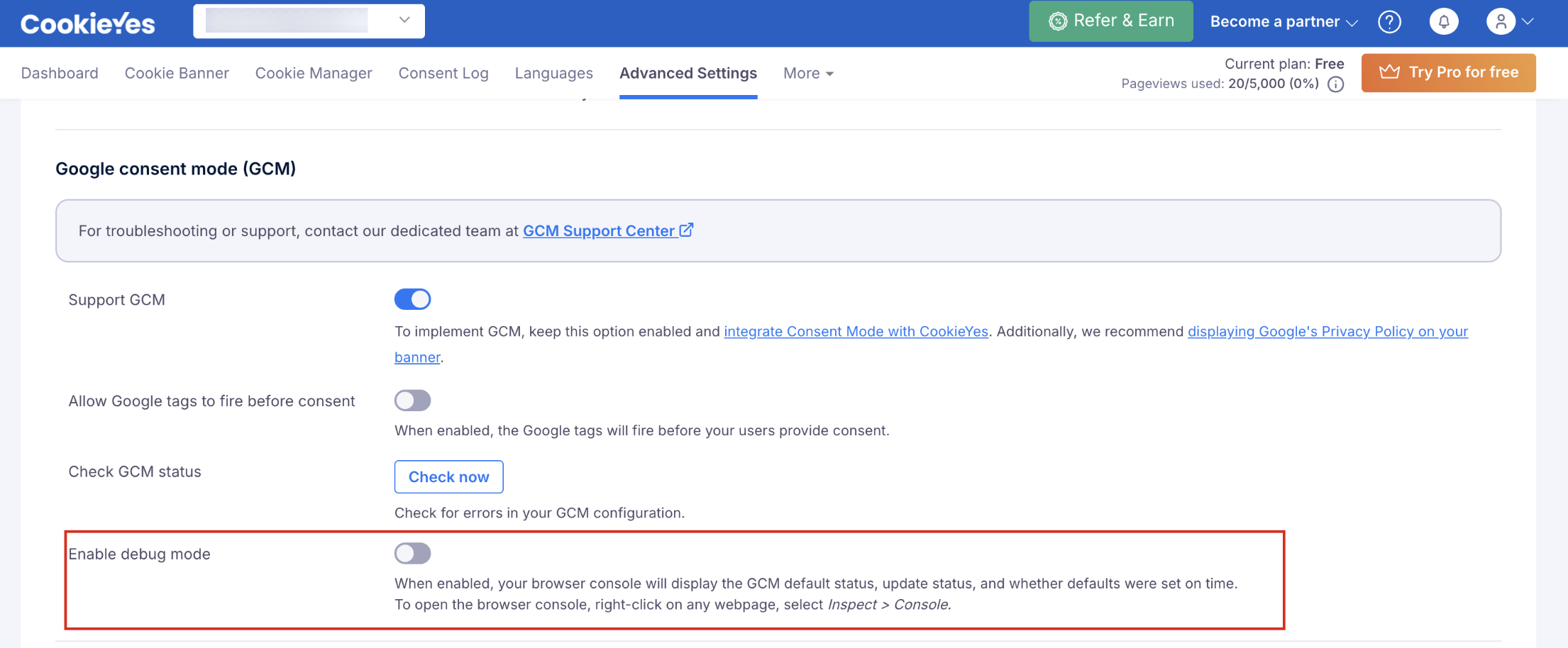The image size is (1568, 648).
Task: Switch to the Cookie Manager tab
Action: point(314,73)
